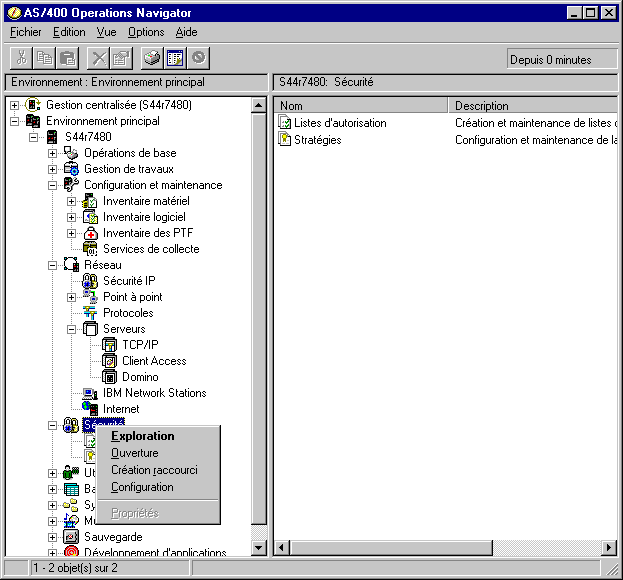This screenshot has height=580, width=623.
Task: Select Client Access tree label
Action: [154, 361]
